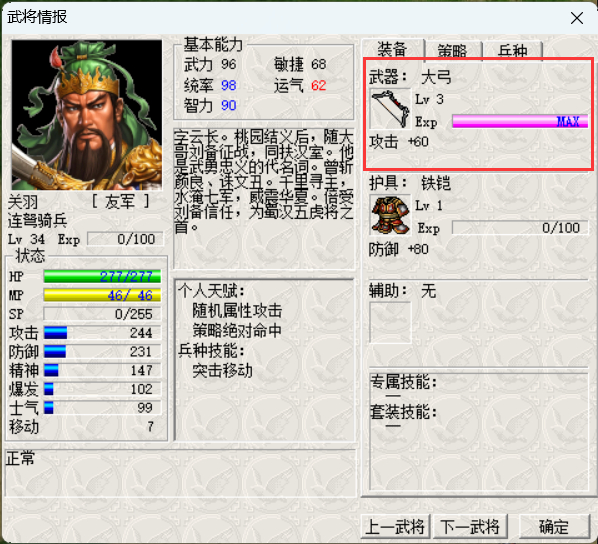This screenshot has width=598, height=544.
Task: Go to next general with 下一武将
Action: point(470,526)
